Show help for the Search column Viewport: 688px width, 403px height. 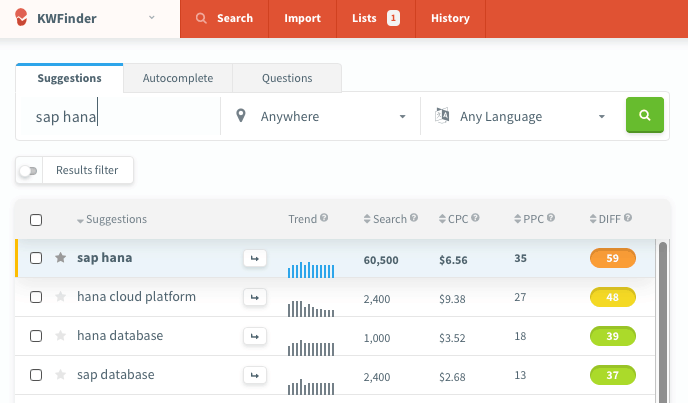(x=414, y=218)
